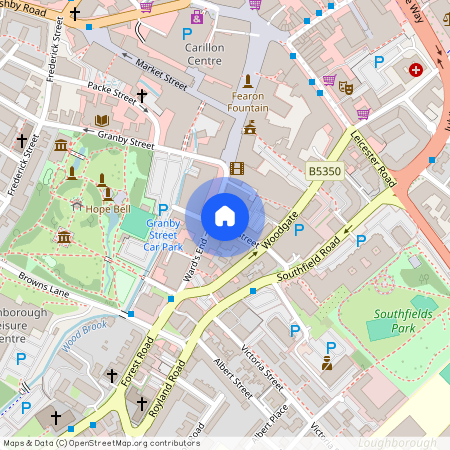Click the town hall icon below Fearon Fountain
Screen dimensions: 450x450
click(x=250, y=127)
